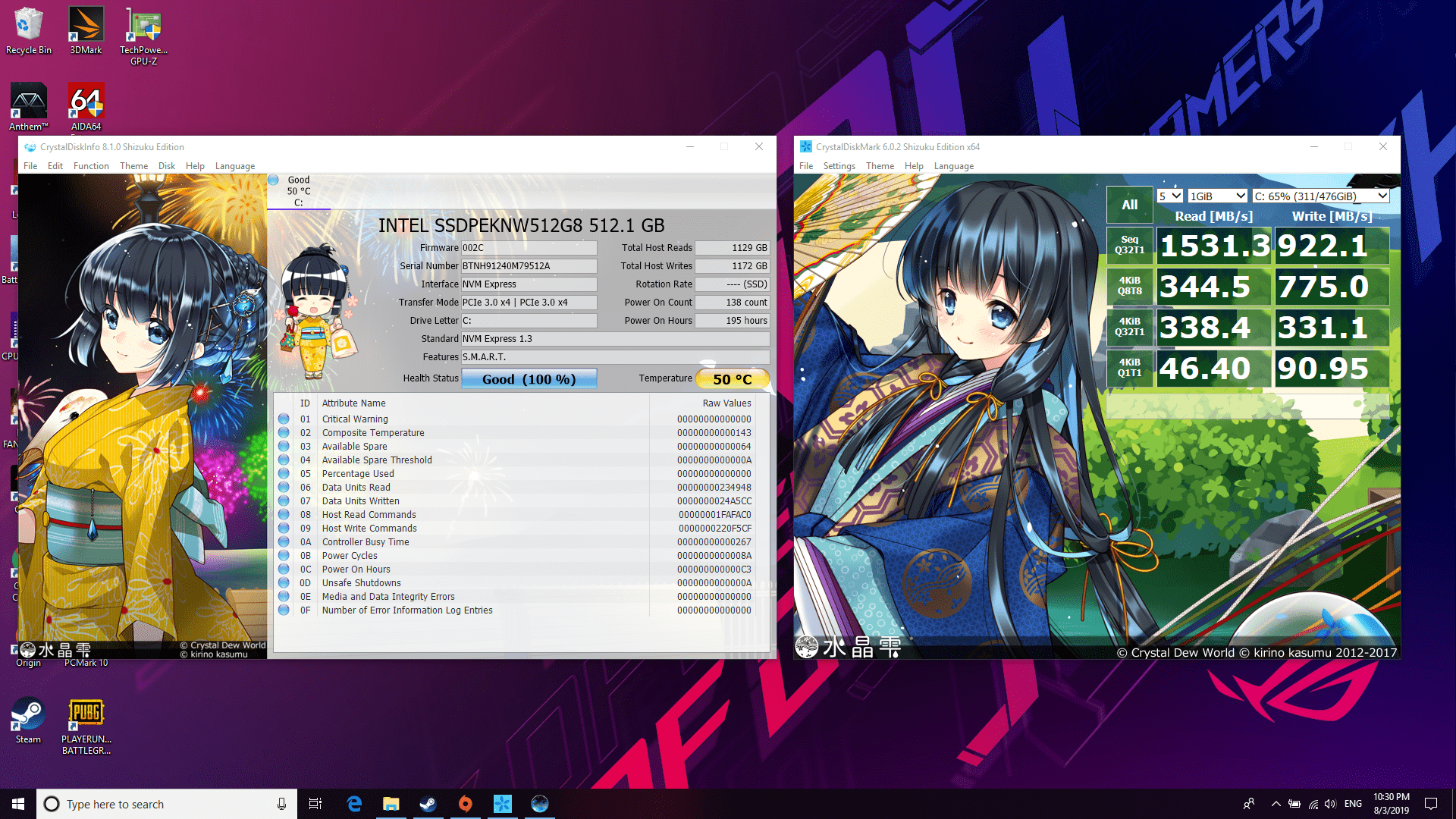
Task: Open the test count dropdown showing 5
Action: point(1170,195)
